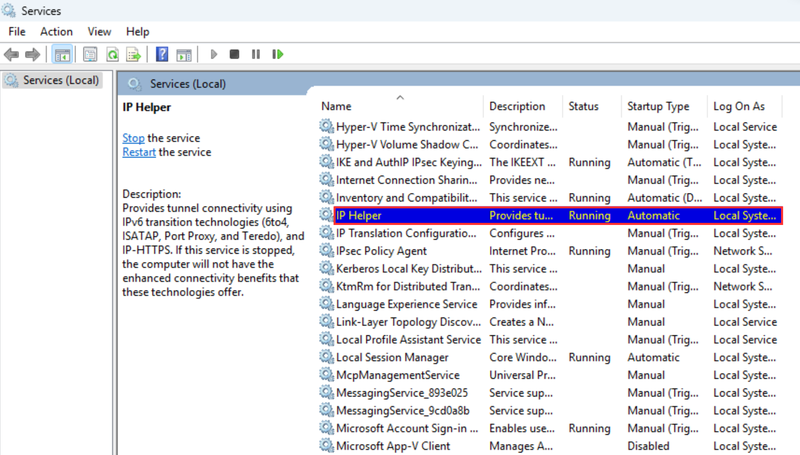800x455 pixels.
Task: Click Pause Service toolbar icon
Action: [256, 54]
